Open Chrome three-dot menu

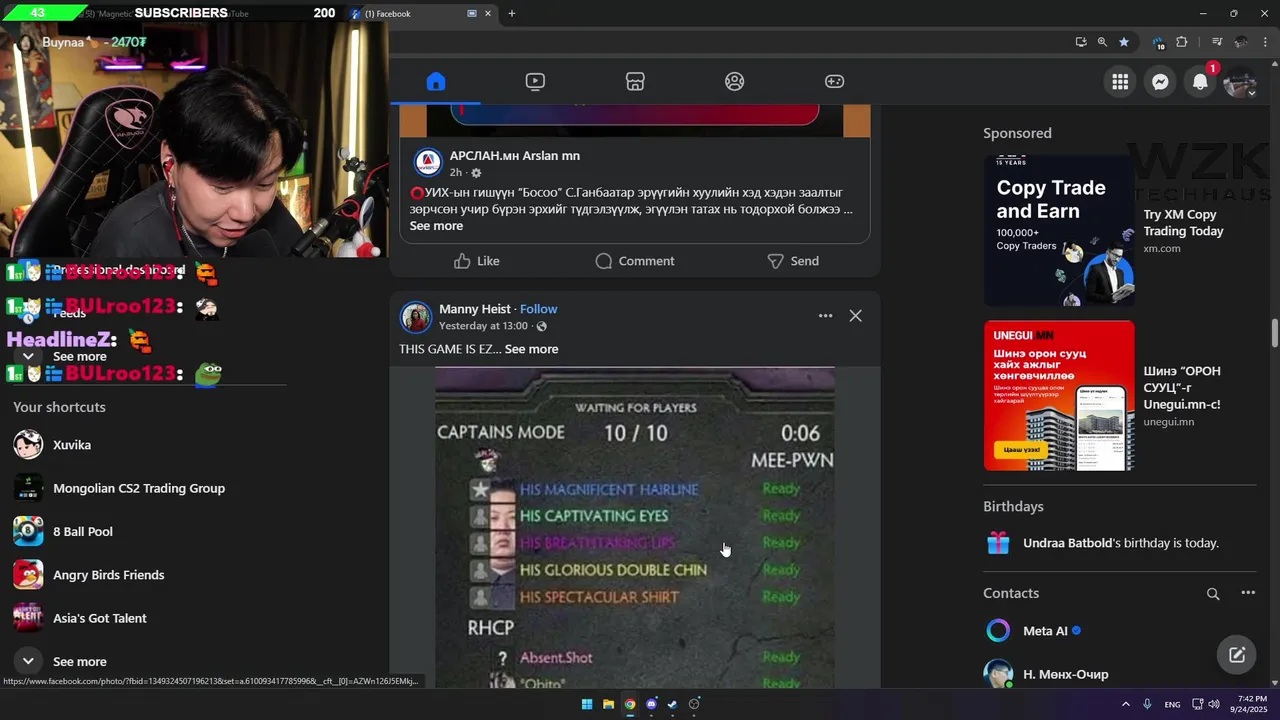click(x=1265, y=42)
